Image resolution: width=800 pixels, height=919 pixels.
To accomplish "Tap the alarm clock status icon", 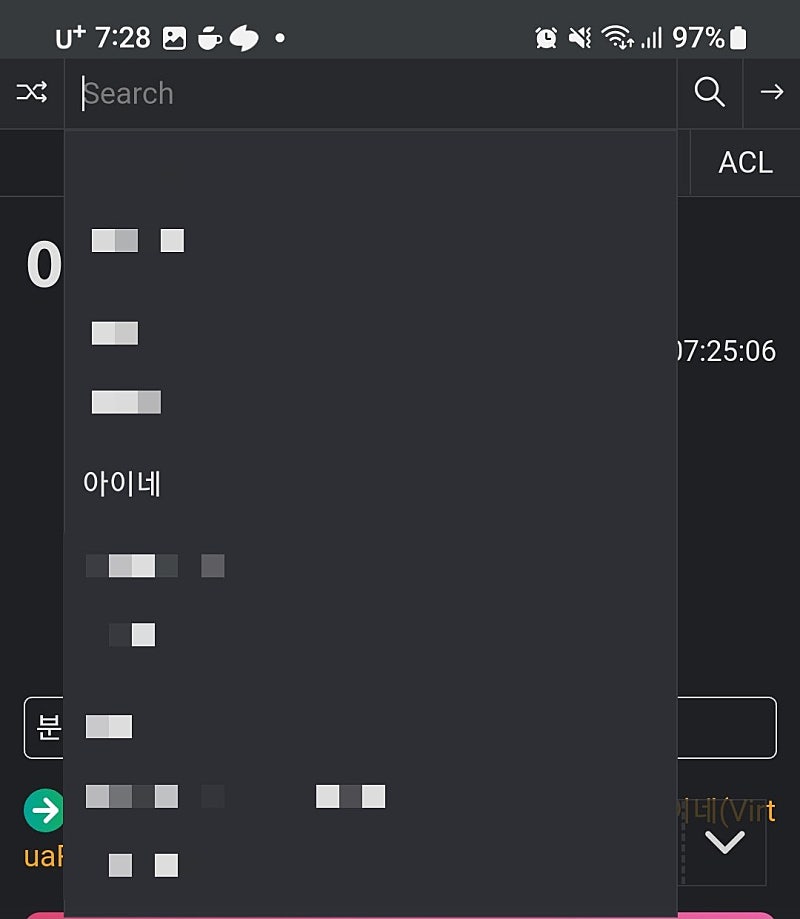I will tap(546, 38).
